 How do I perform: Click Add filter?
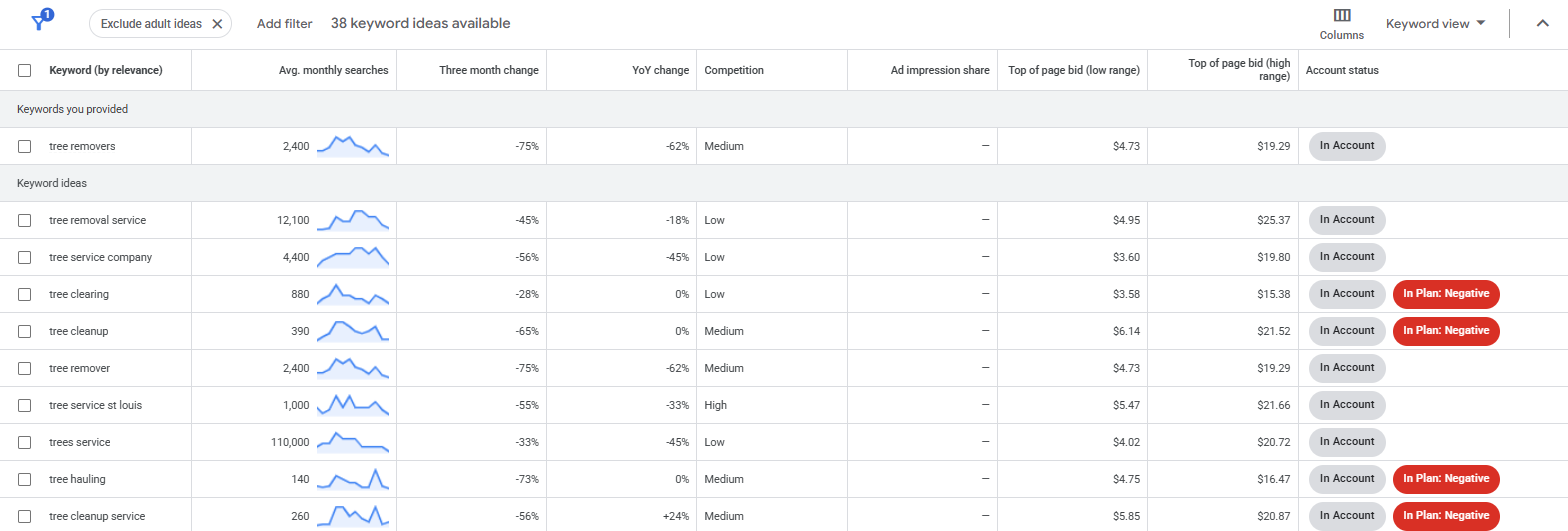pyautogui.click(x=284, y=24)
